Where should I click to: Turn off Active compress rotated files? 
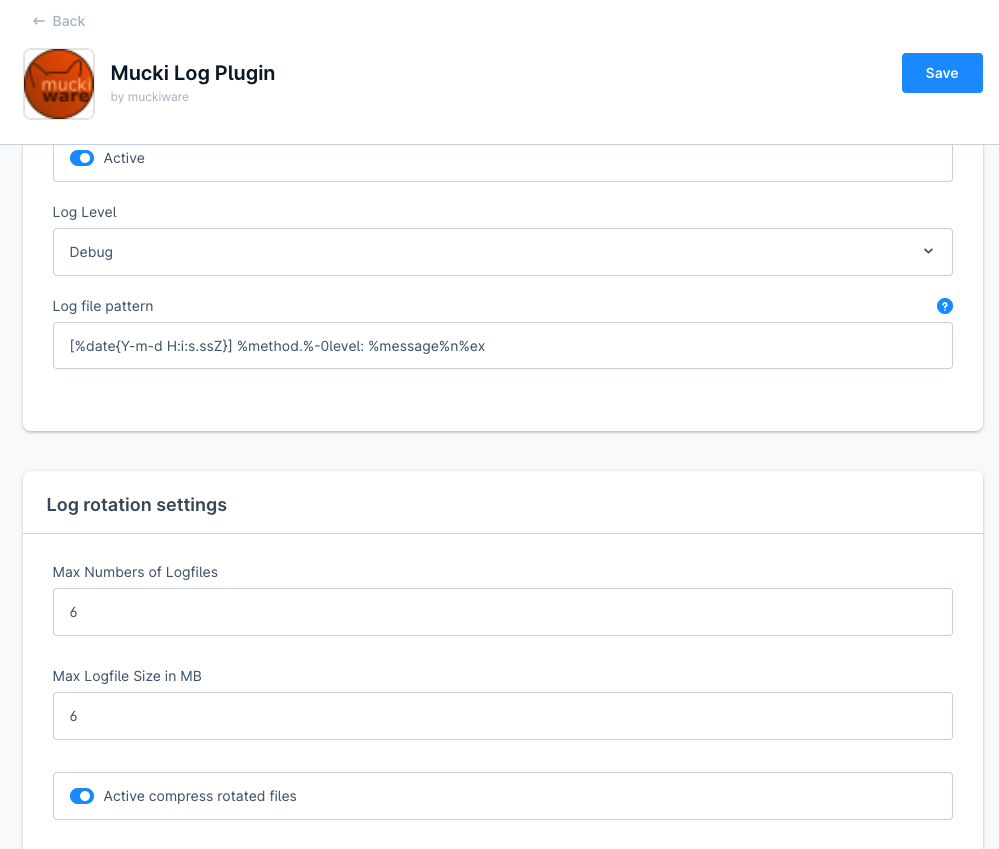click(82, 796)
